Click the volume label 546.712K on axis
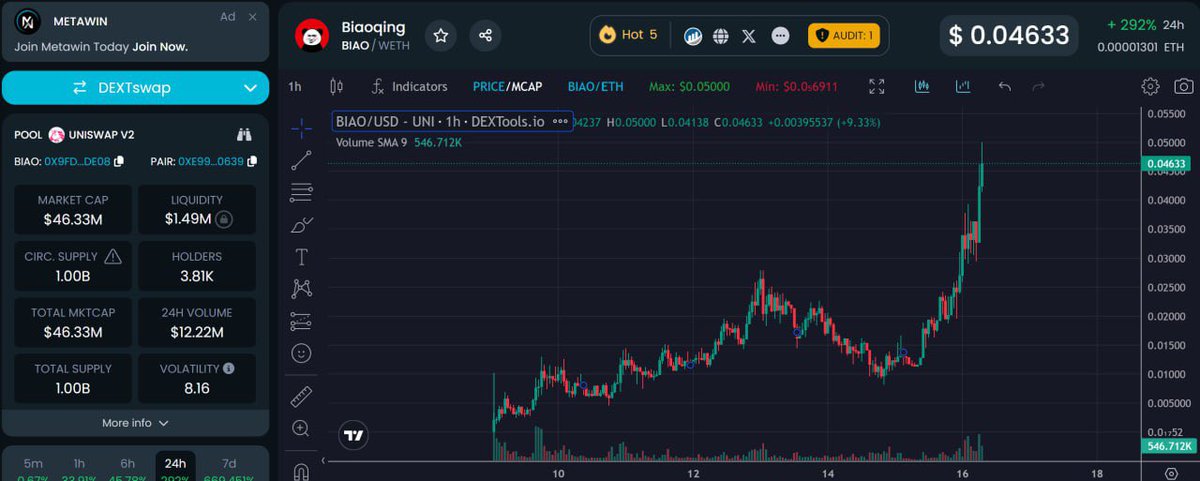Image resolution: width=1200 pixels, height=481 pixels. (x=1168, y=446)
